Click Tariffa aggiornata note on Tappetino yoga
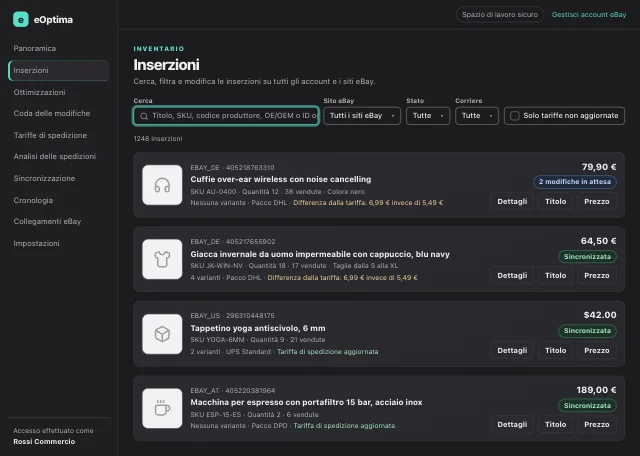 point(327,352)
